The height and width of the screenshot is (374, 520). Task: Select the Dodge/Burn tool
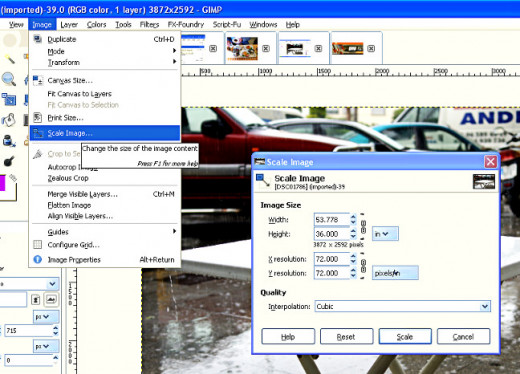click(9, 161)
